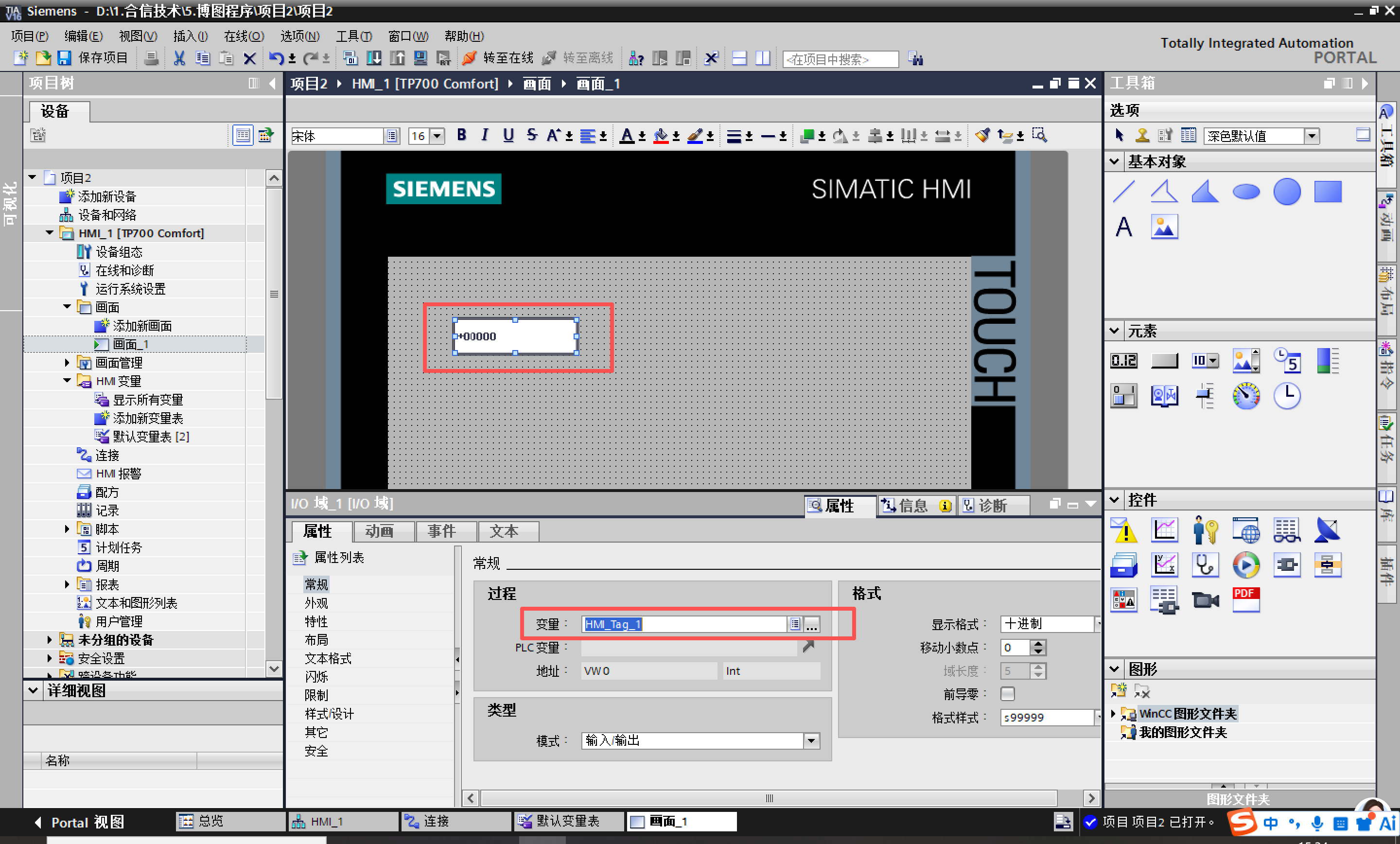Collapse the 基本对象 toolbox section
Viewport: 1400px width, 844px height.
click(x=1114, y=161)
